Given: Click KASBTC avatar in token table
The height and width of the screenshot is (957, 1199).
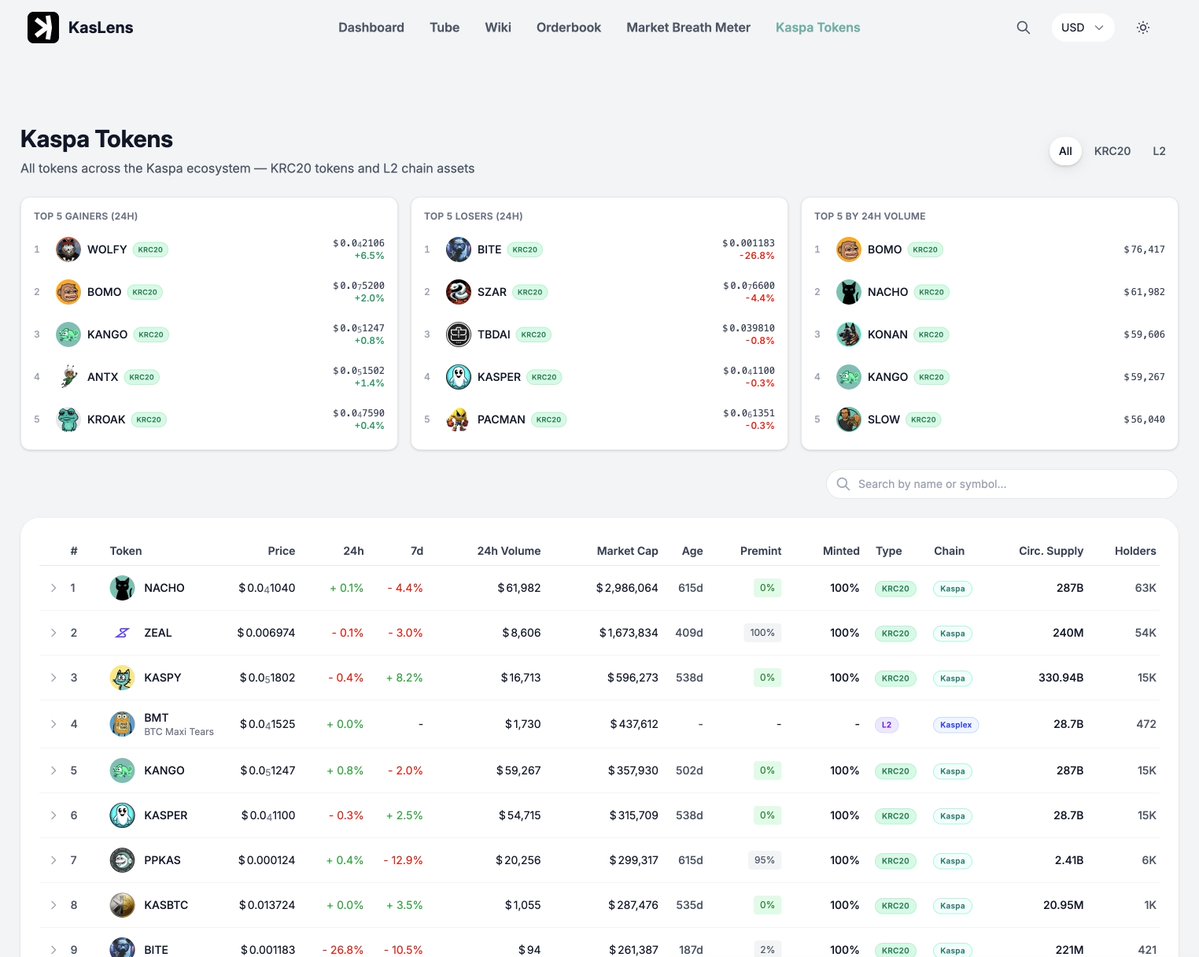Looking at the screenshot, I should click(122, 905).
